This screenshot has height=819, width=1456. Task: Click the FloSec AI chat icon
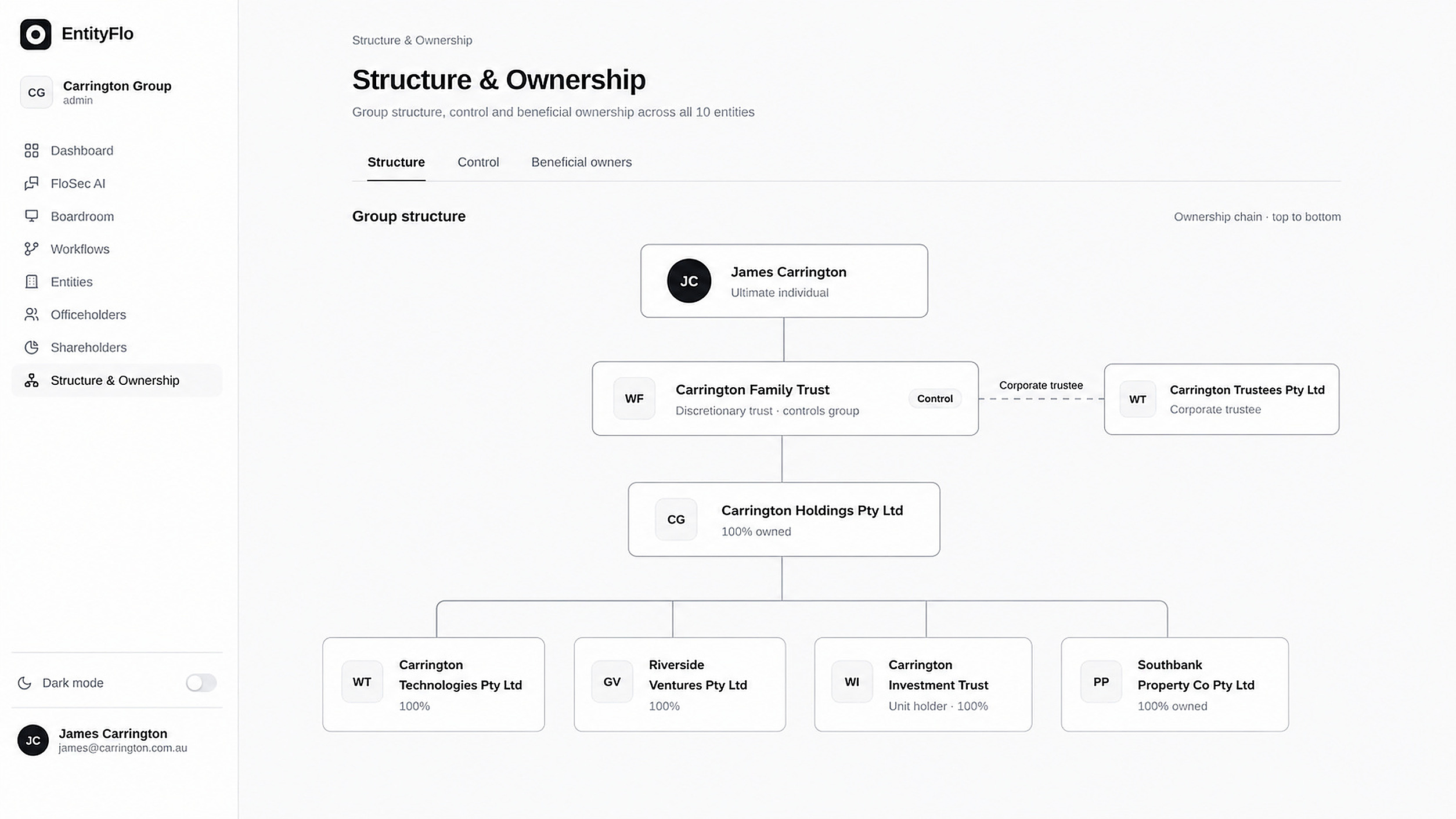[31, 183]
